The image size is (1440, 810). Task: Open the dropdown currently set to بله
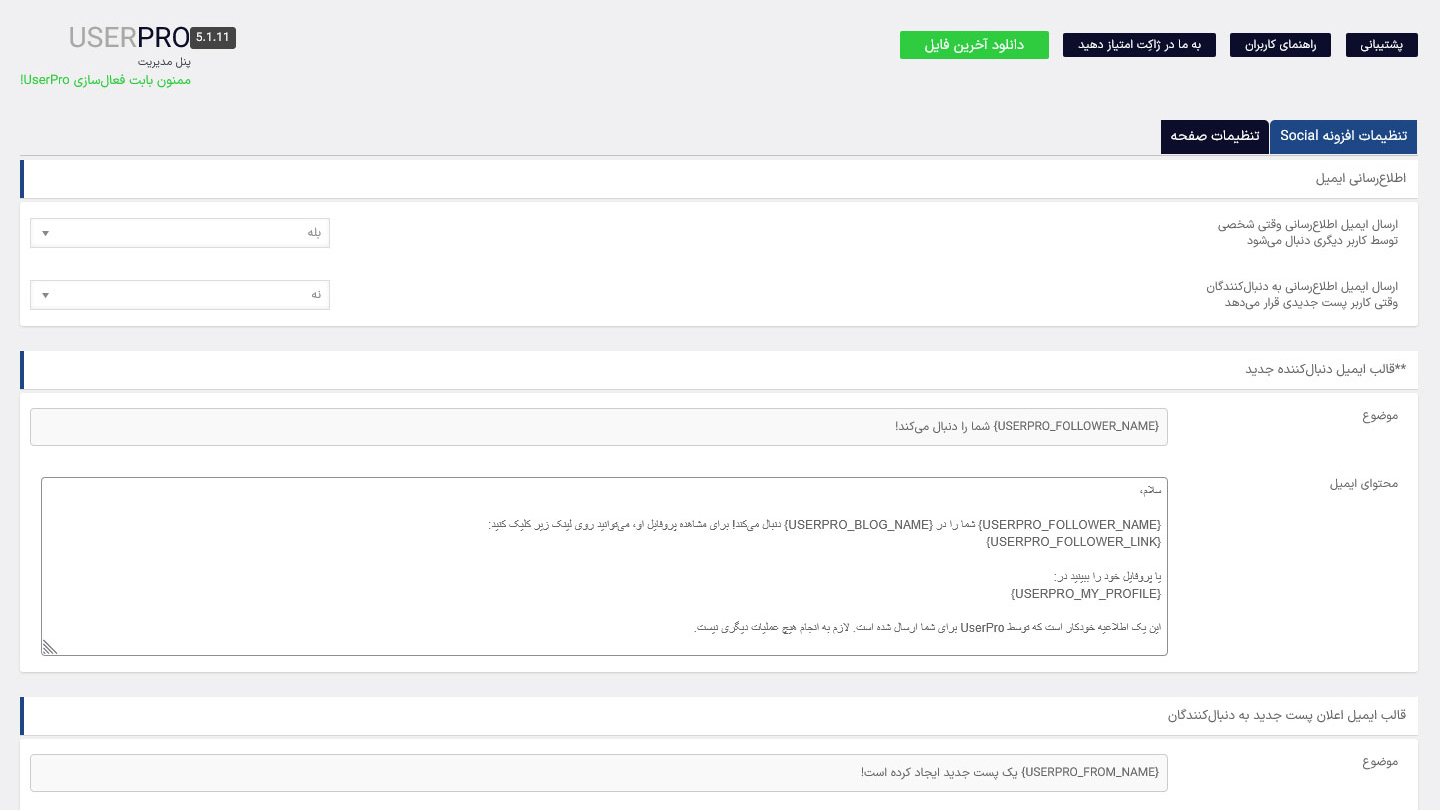click(x=180, y=233)
